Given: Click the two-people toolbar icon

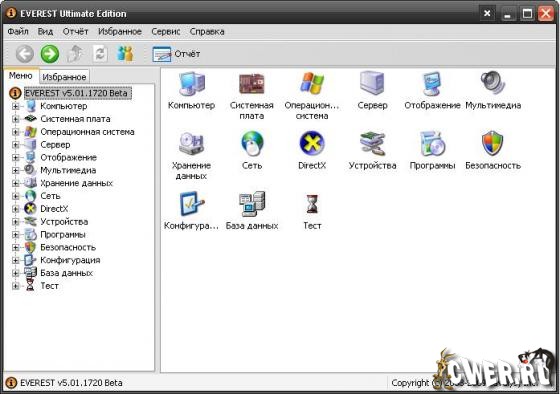Looking at the screenshot, I should pyautogui.click(x=125, y=54).
